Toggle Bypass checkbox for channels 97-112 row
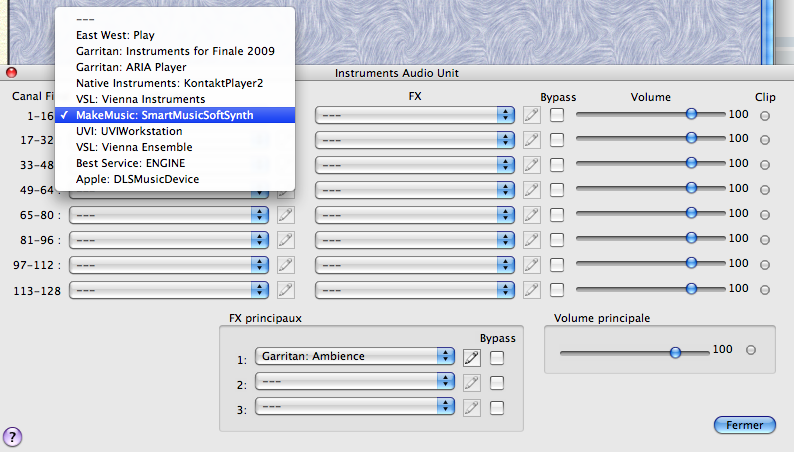 click(x=557, y=264)
